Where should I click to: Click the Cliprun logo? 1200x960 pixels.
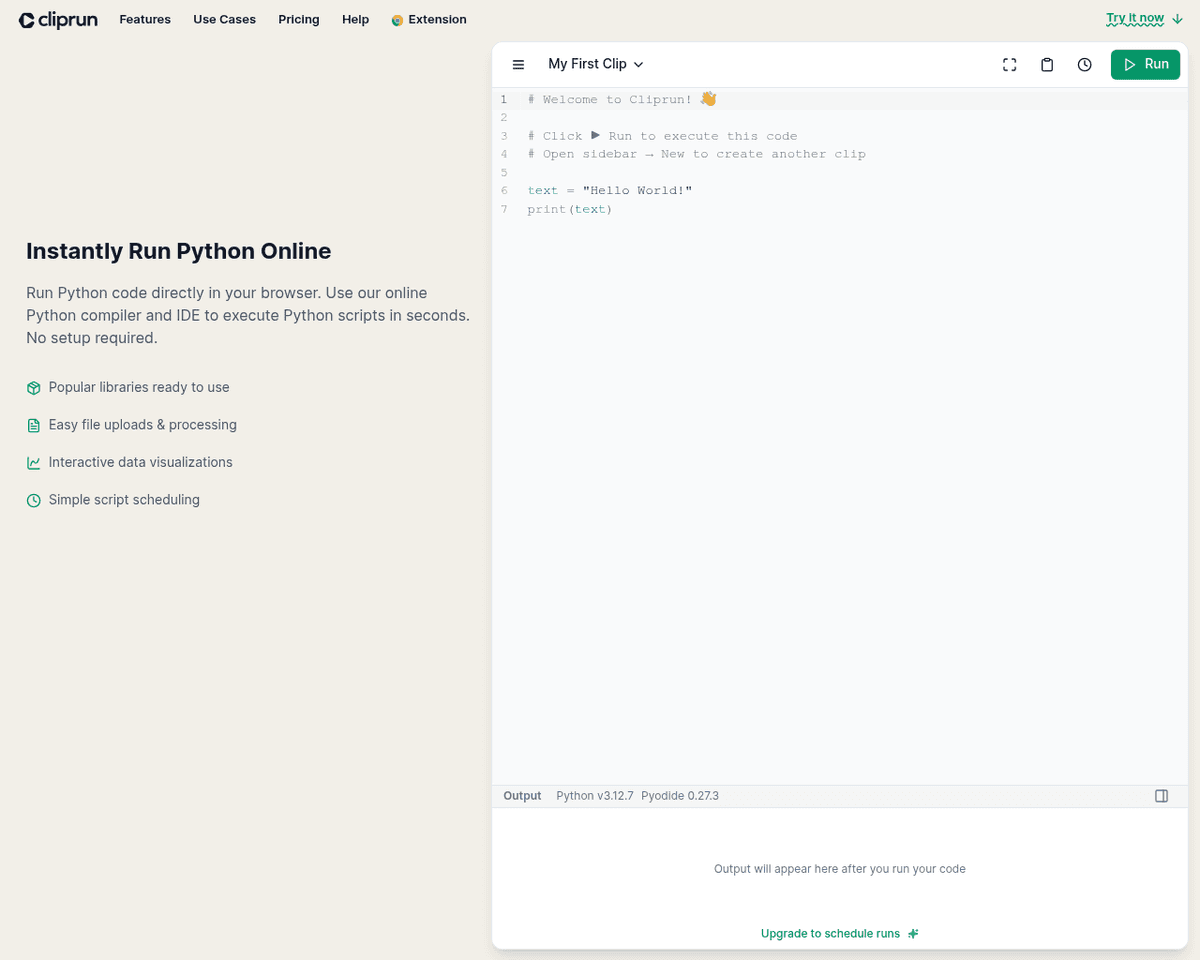(58, 20)
